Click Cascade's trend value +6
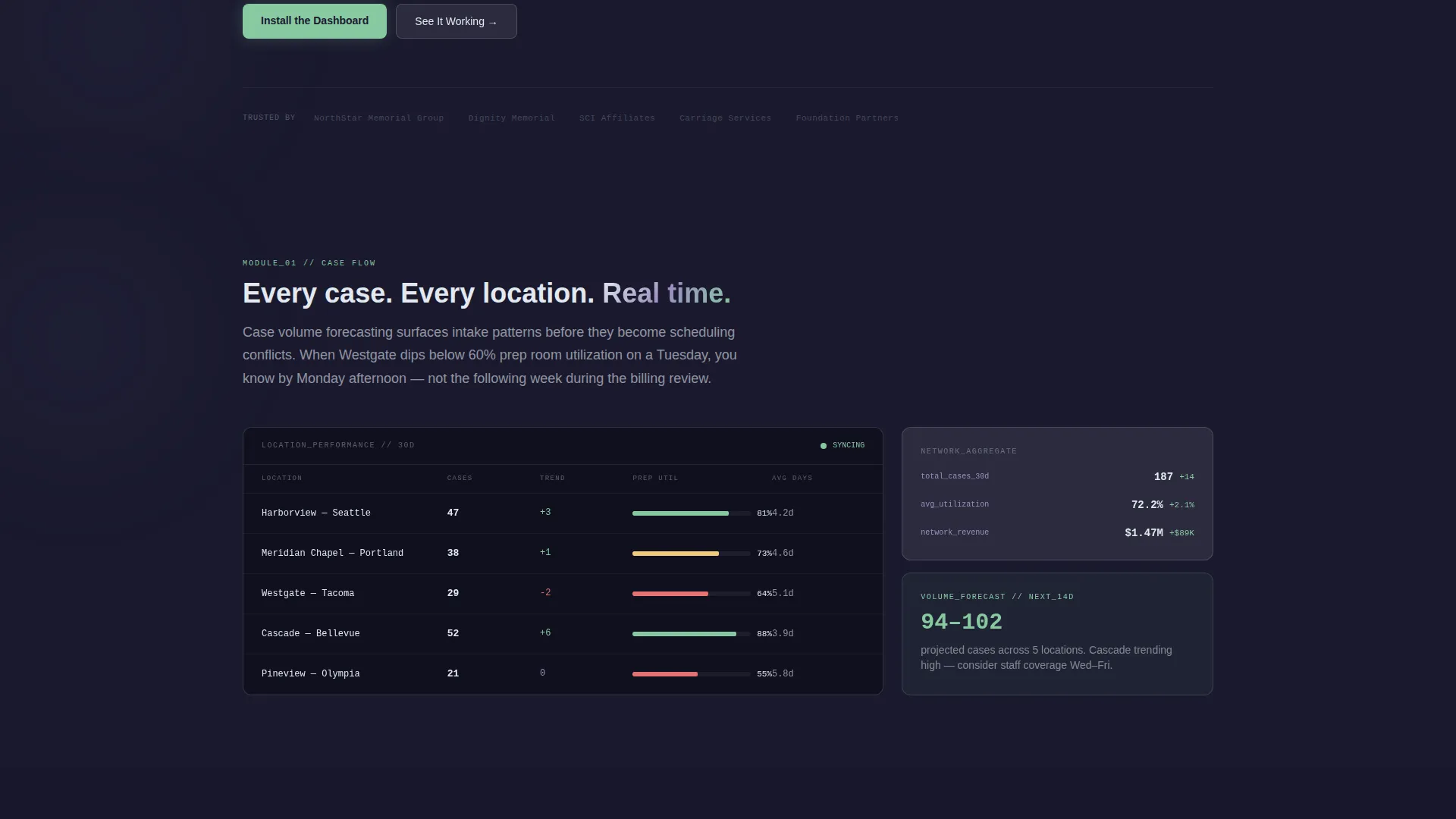 (545, 633)
